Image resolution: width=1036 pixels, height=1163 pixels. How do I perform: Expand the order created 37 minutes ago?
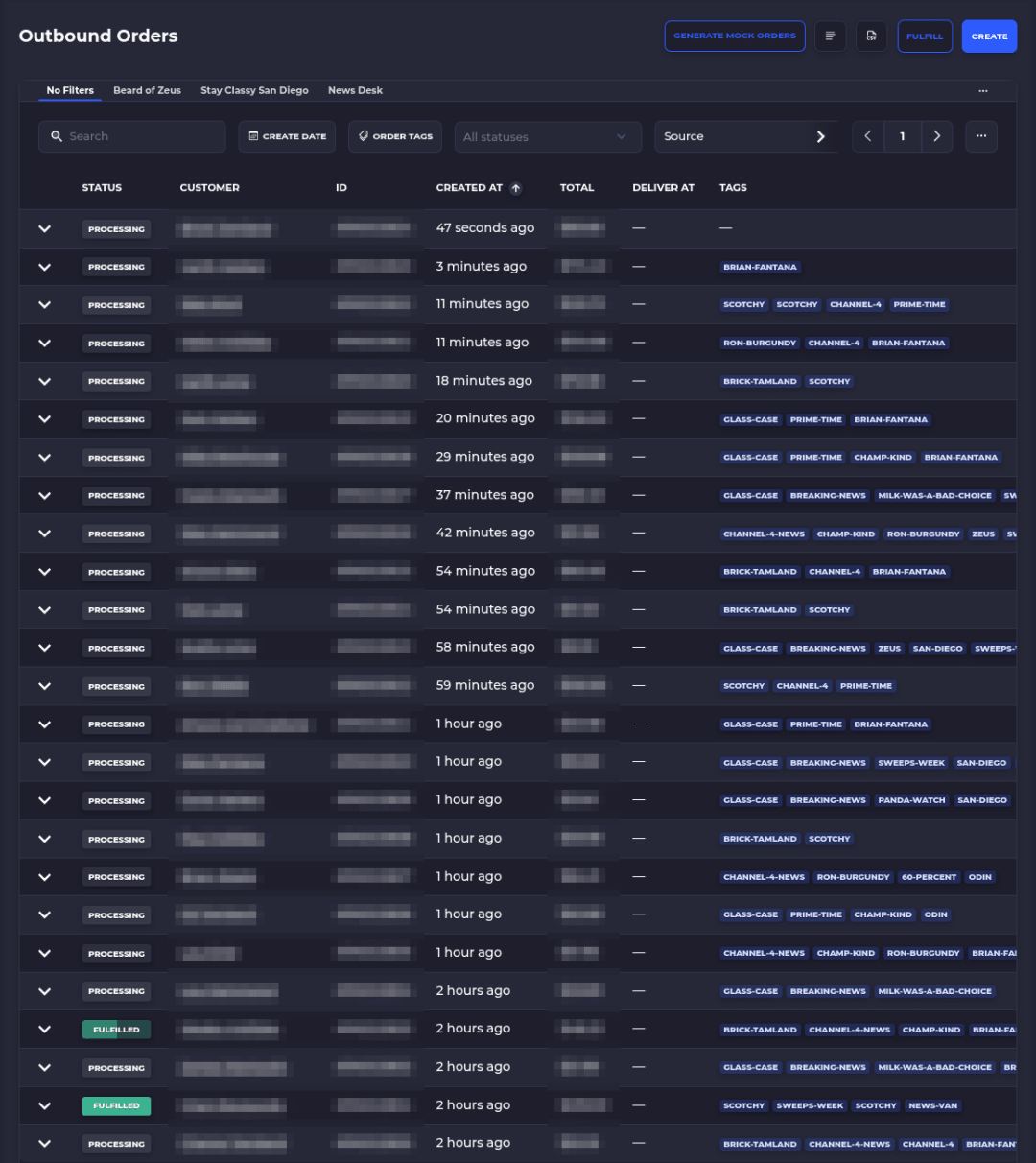[44, 495]
